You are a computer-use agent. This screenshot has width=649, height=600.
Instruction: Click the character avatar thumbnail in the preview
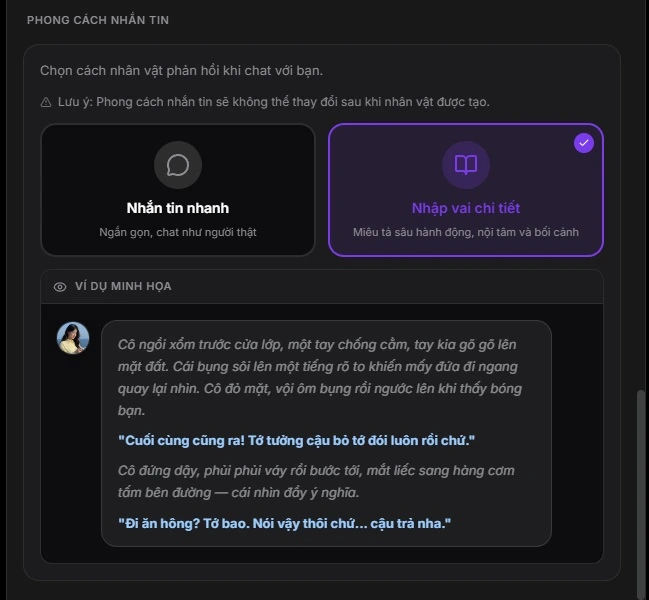pos(73,338)
